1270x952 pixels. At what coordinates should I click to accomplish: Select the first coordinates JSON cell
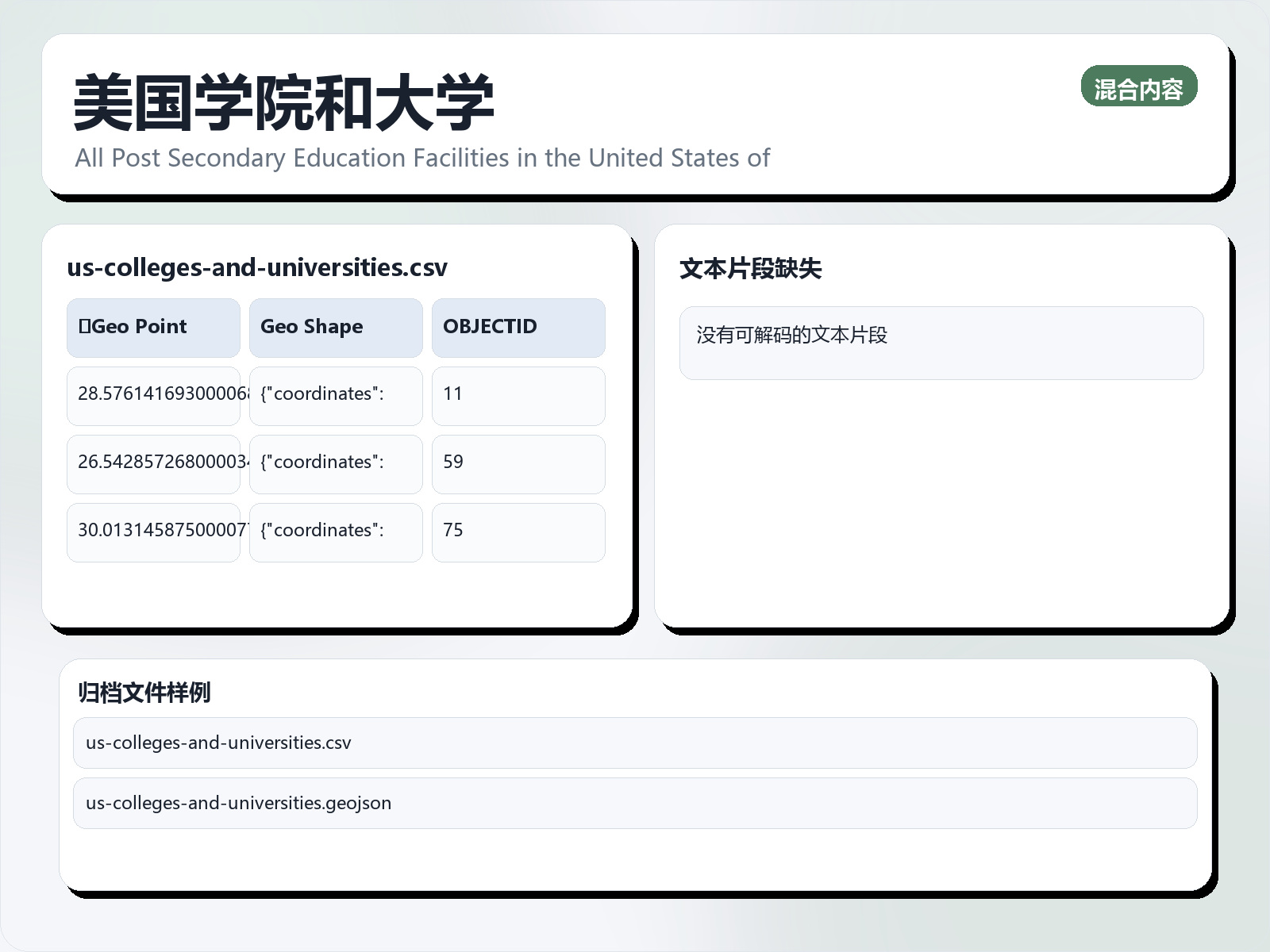click(335, 395)
